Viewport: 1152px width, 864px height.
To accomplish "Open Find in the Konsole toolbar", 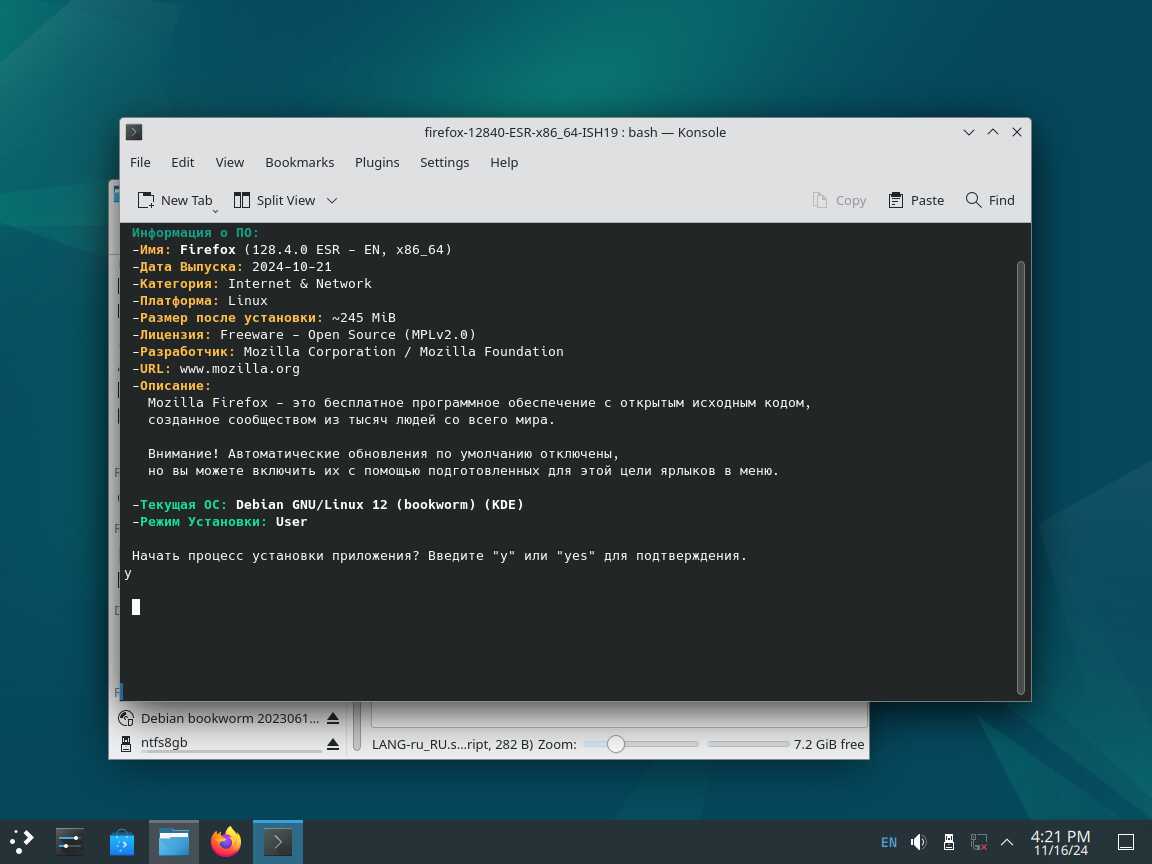I will [990, 200].
